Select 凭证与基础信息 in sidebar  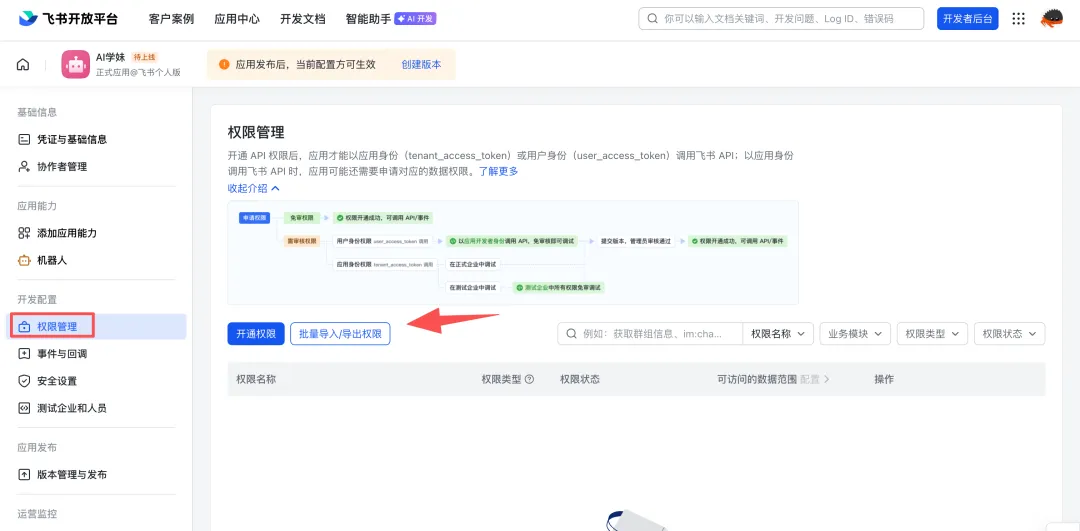point(98,139)
